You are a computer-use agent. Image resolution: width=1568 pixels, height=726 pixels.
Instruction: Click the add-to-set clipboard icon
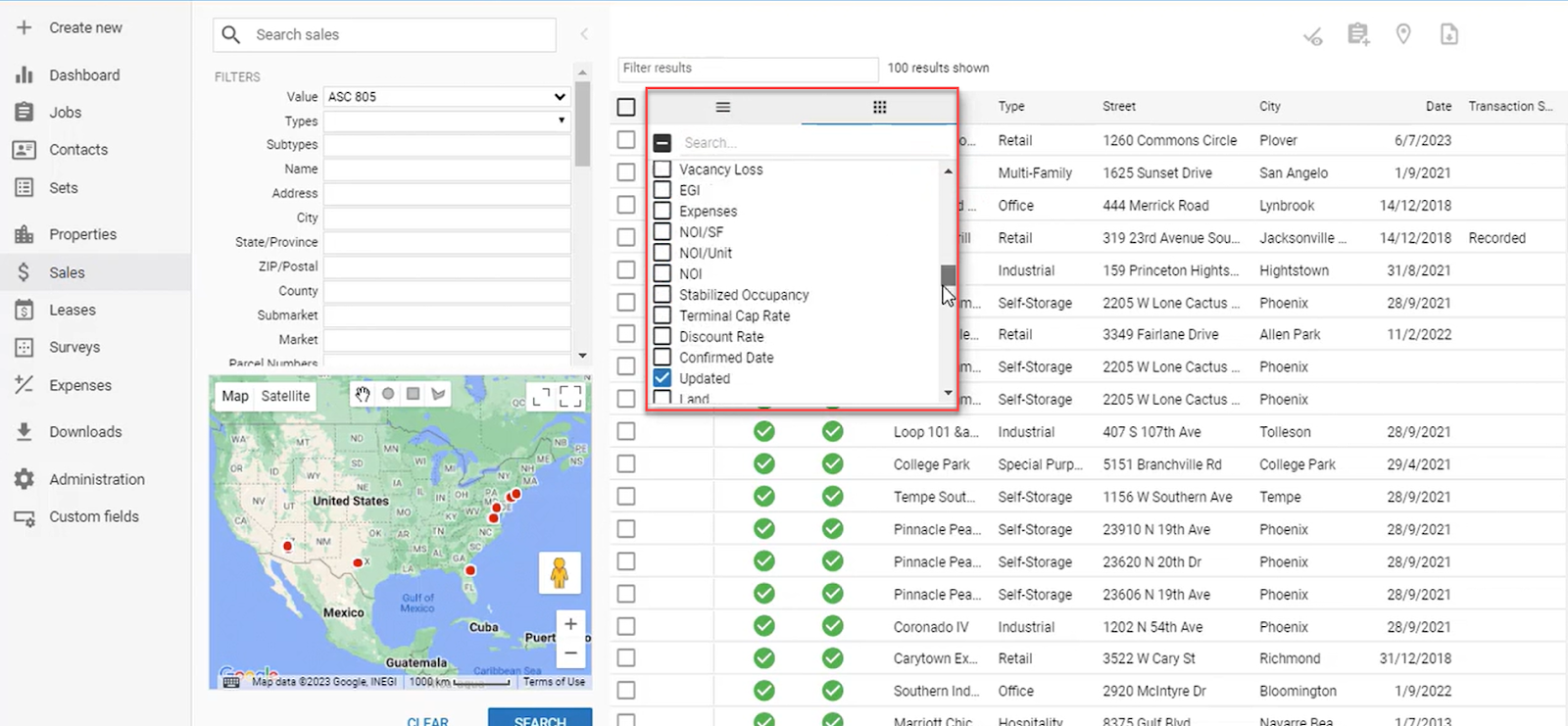1357,35
